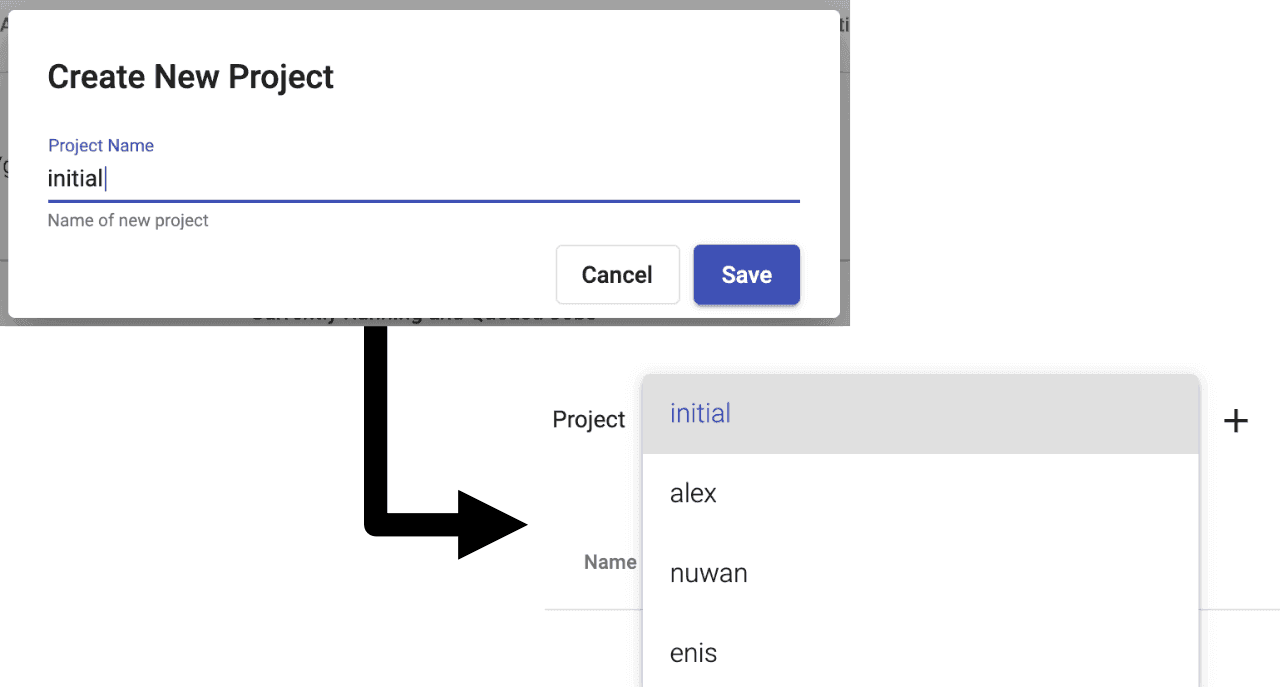Click the "Create New Project" dialog title
1280x687 pixels.
(191, 77)
